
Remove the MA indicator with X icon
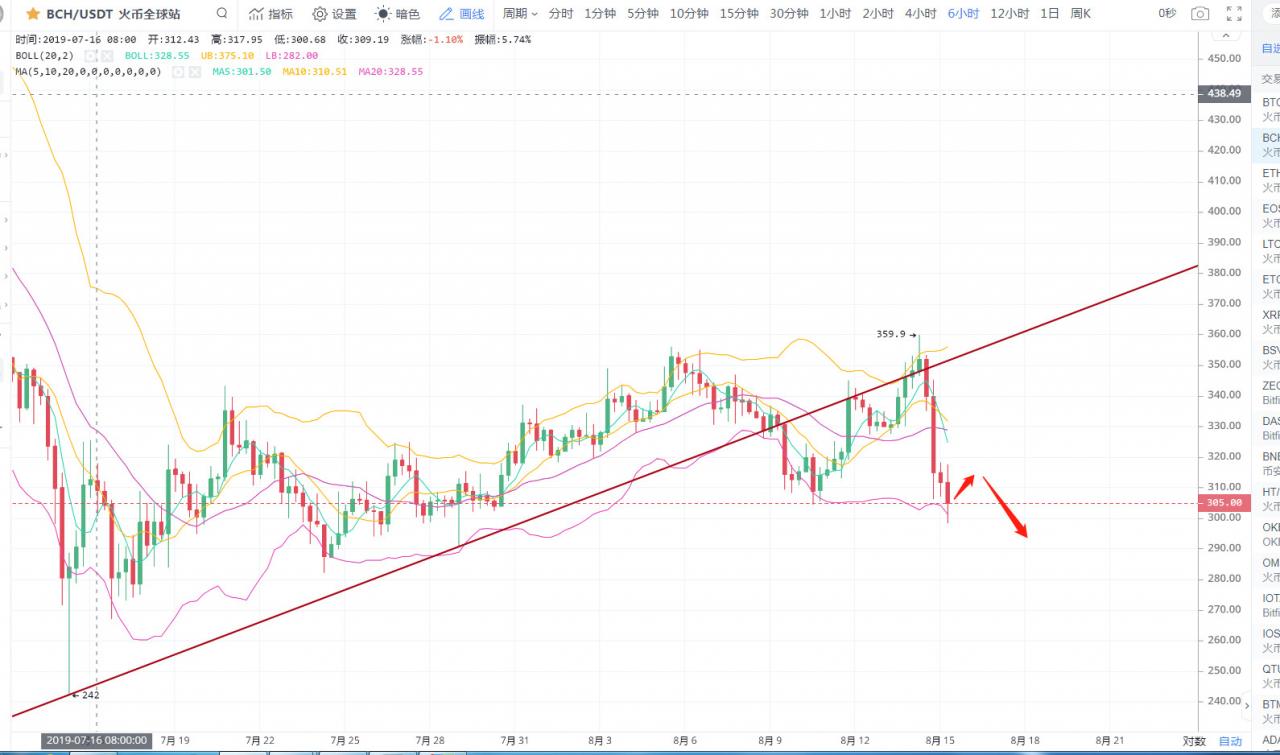(x=194, y=72)
